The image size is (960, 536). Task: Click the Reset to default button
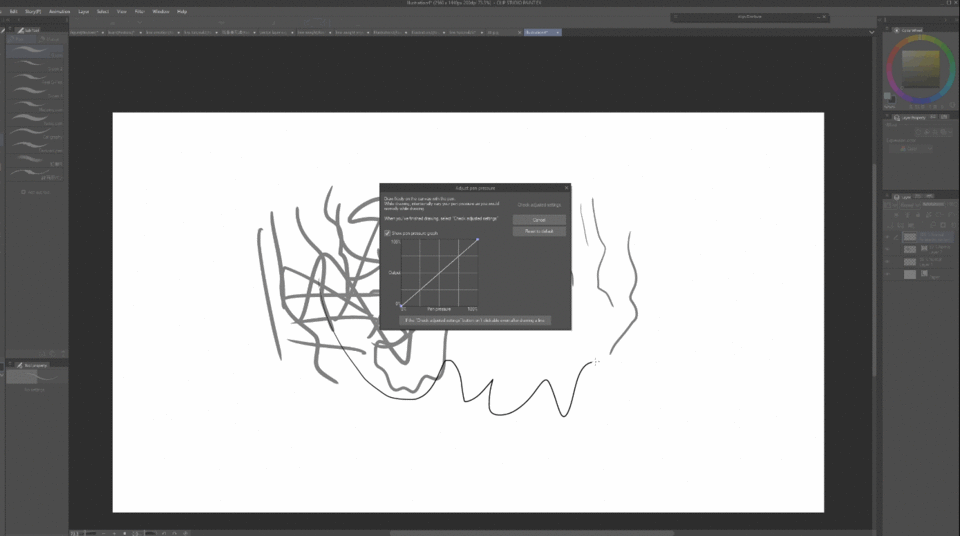(539, 232)
